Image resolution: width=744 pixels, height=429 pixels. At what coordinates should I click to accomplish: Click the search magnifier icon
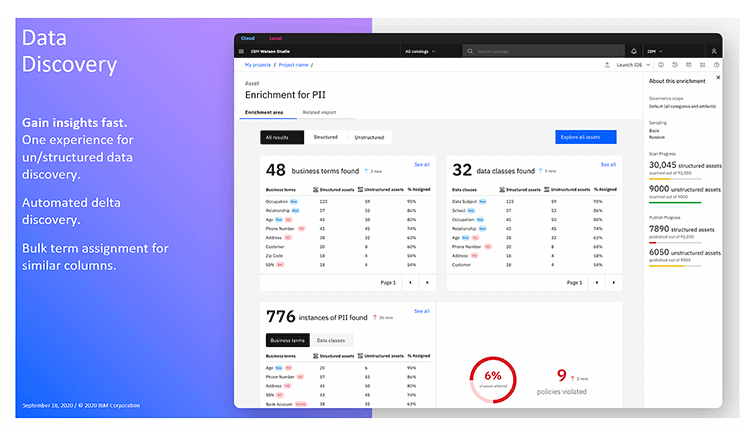(470, 51)
